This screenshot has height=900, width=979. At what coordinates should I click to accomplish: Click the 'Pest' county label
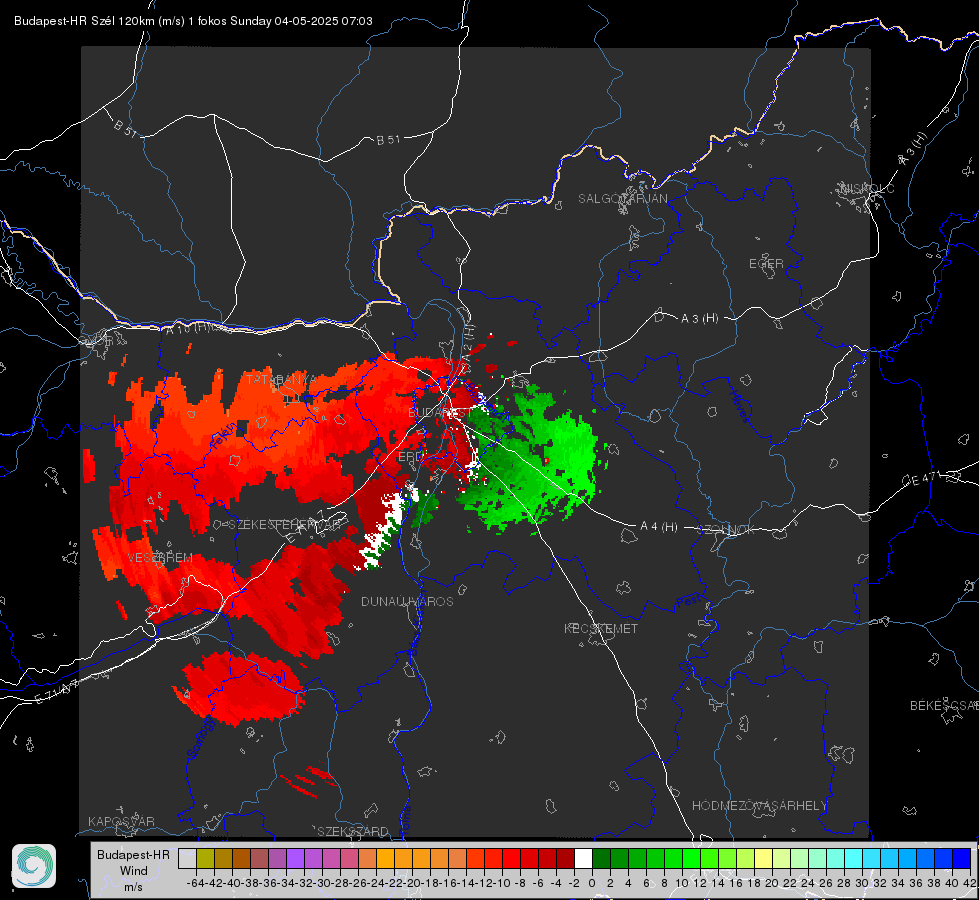coord(687,602)
